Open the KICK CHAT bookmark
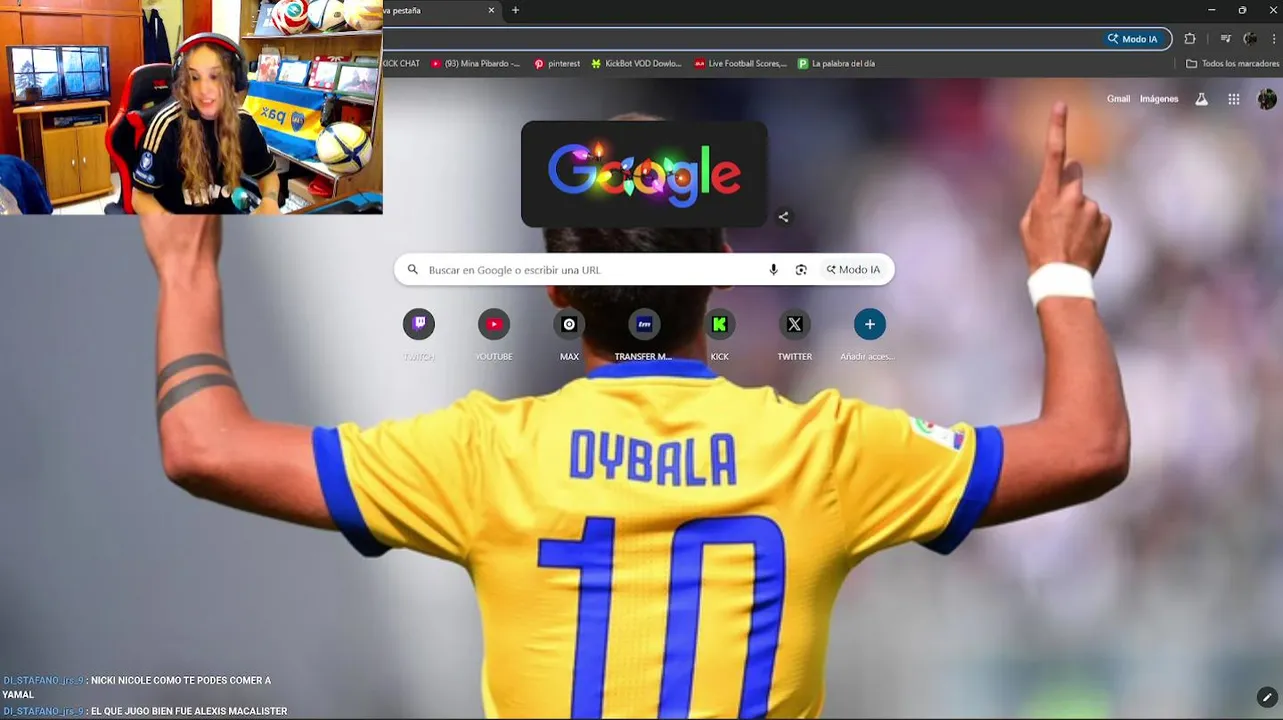The width and height of the screenshot is (1283, 720). tap(402, 63)
